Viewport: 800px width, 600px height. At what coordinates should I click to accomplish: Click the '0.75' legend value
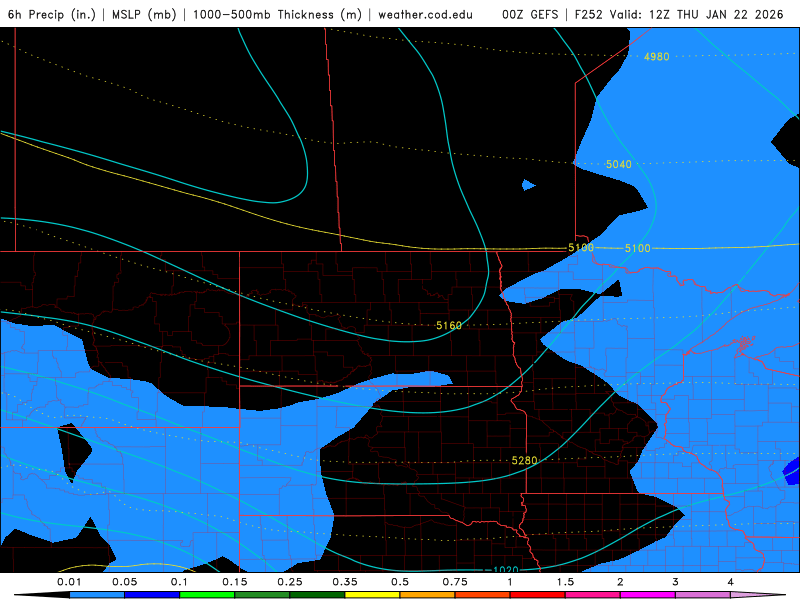coord(455,582)
